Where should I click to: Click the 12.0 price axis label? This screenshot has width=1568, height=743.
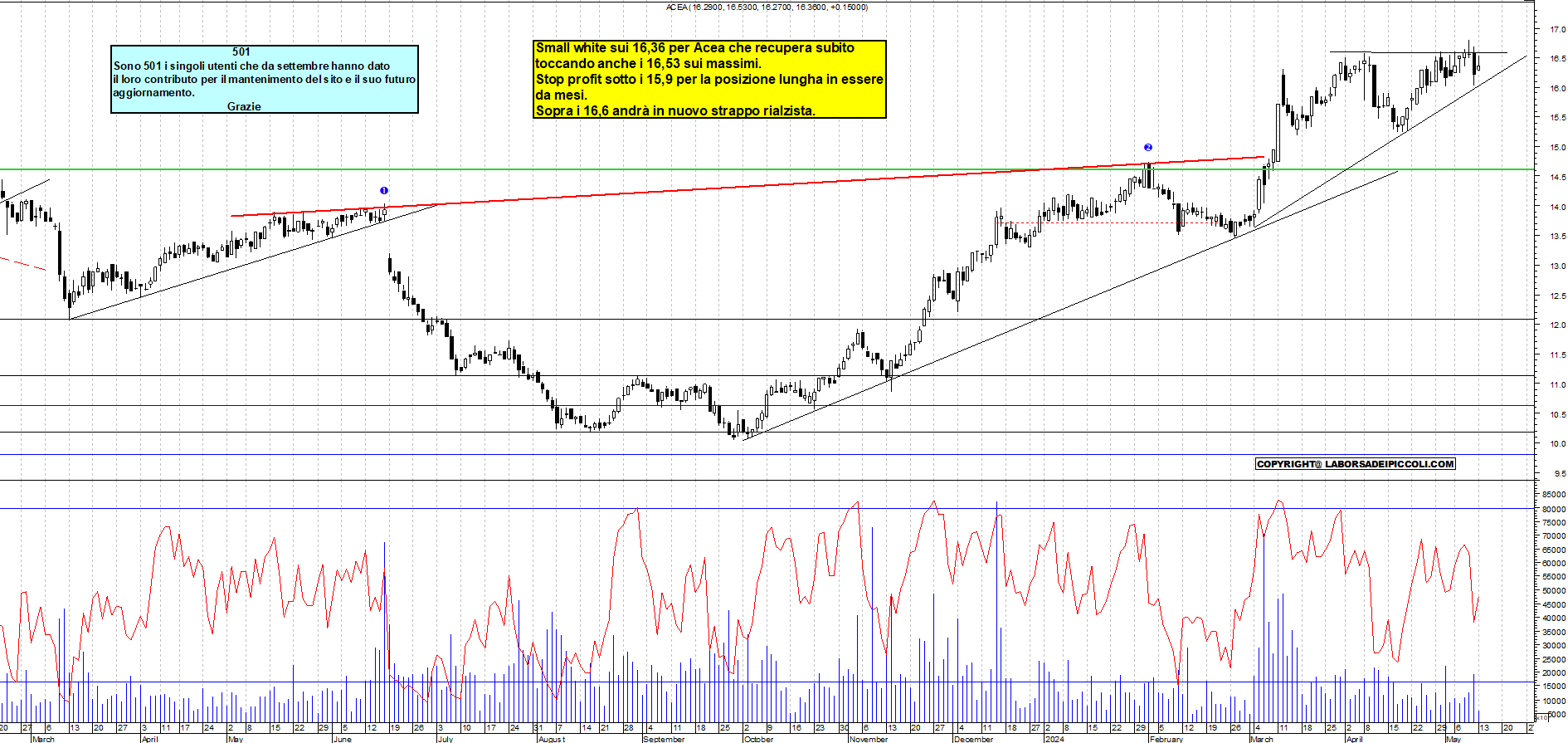1557,325
